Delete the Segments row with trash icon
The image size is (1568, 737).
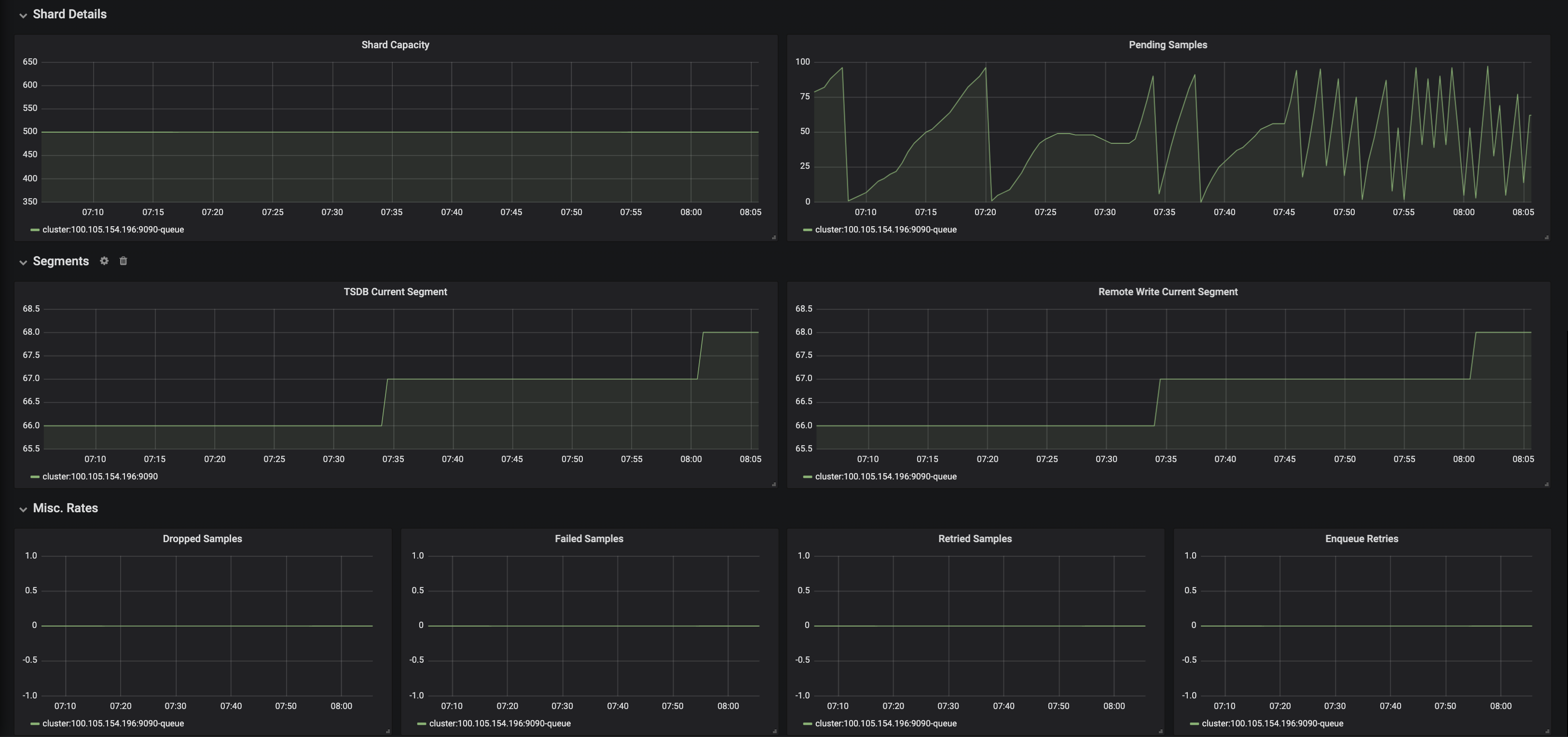coord(123,260)
